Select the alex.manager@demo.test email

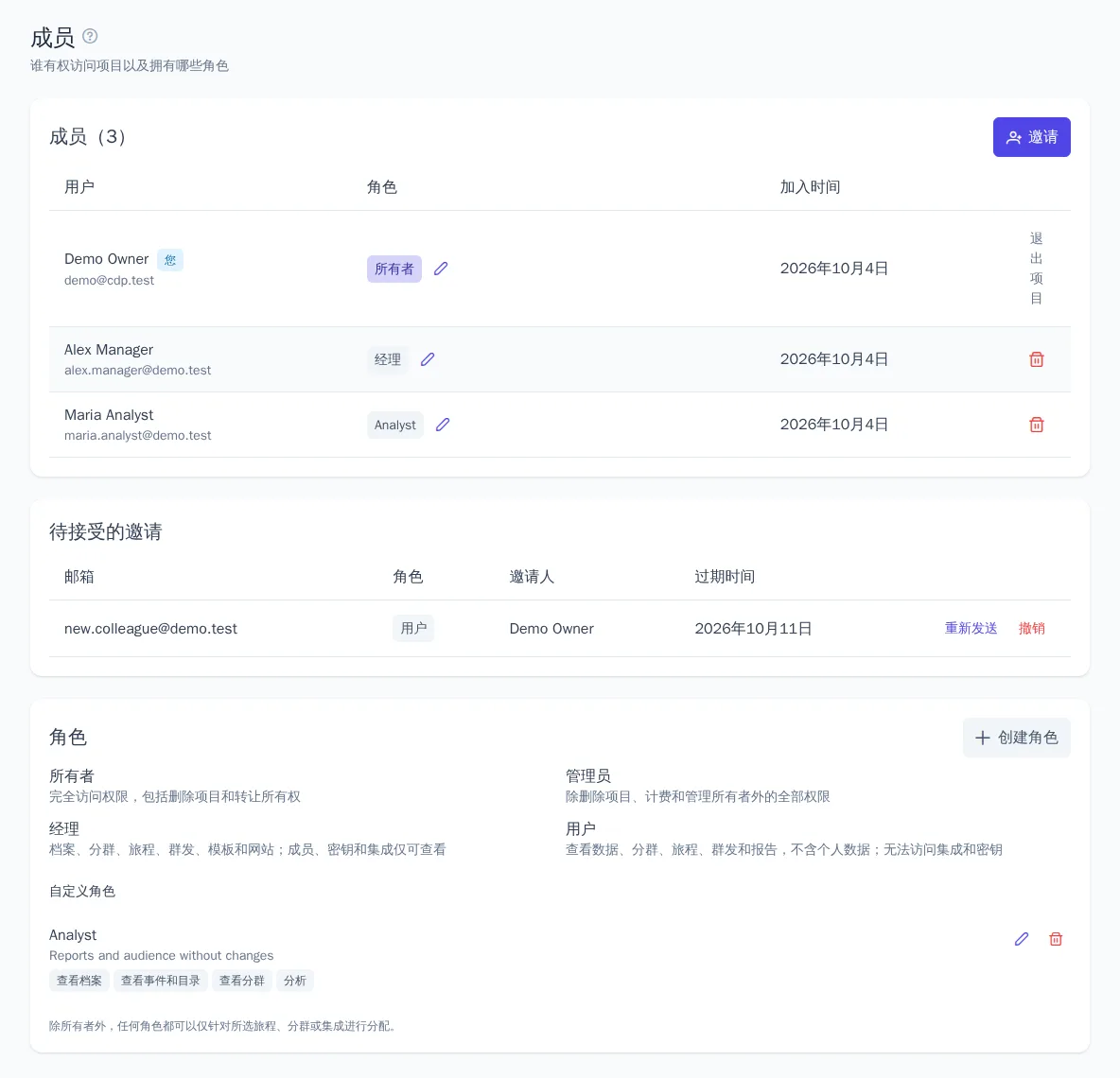pyautogui.click(x=137, y=371)
